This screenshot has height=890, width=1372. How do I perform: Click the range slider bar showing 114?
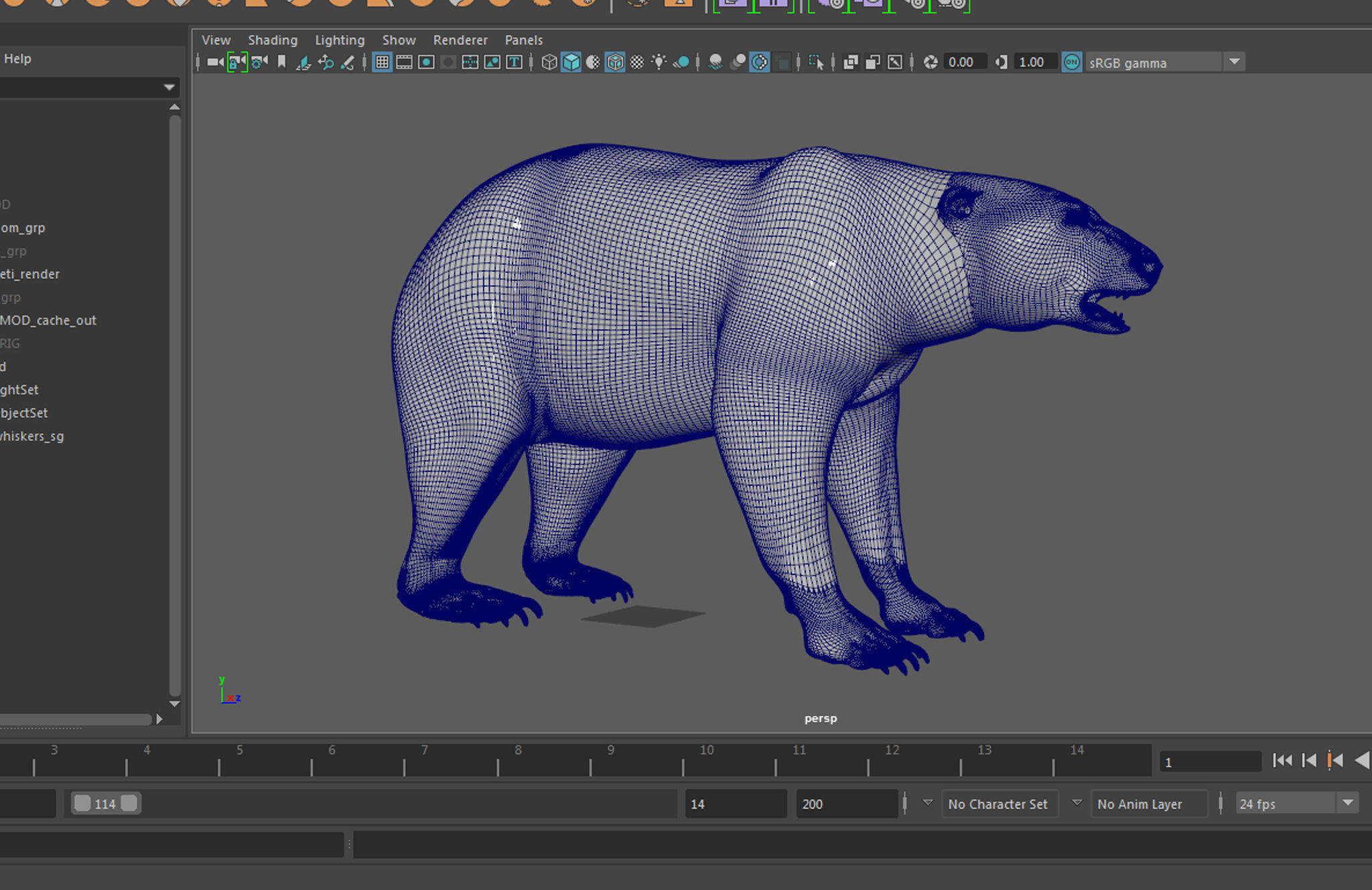point(105,804)
